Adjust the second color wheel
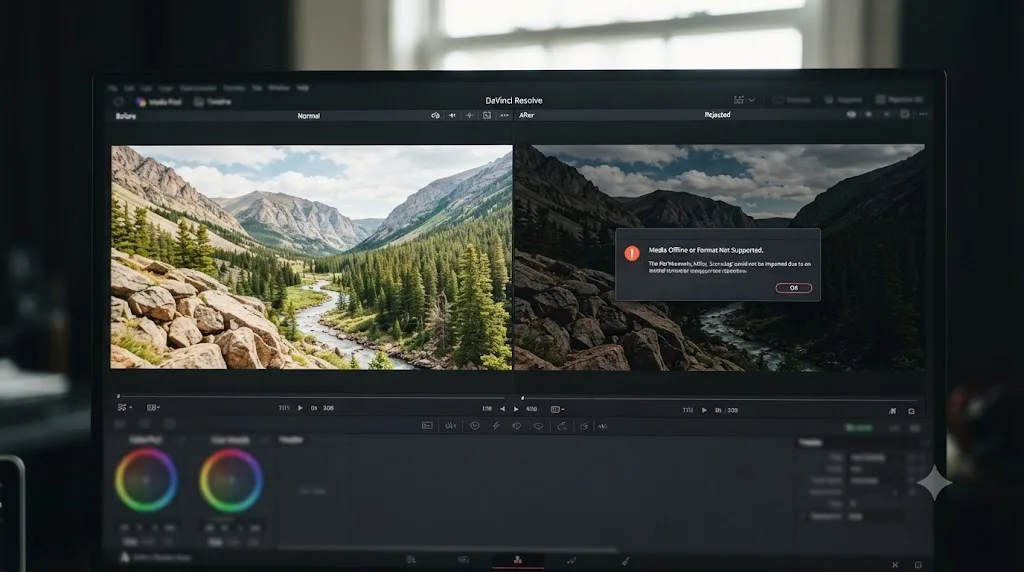 click(231, 481)
